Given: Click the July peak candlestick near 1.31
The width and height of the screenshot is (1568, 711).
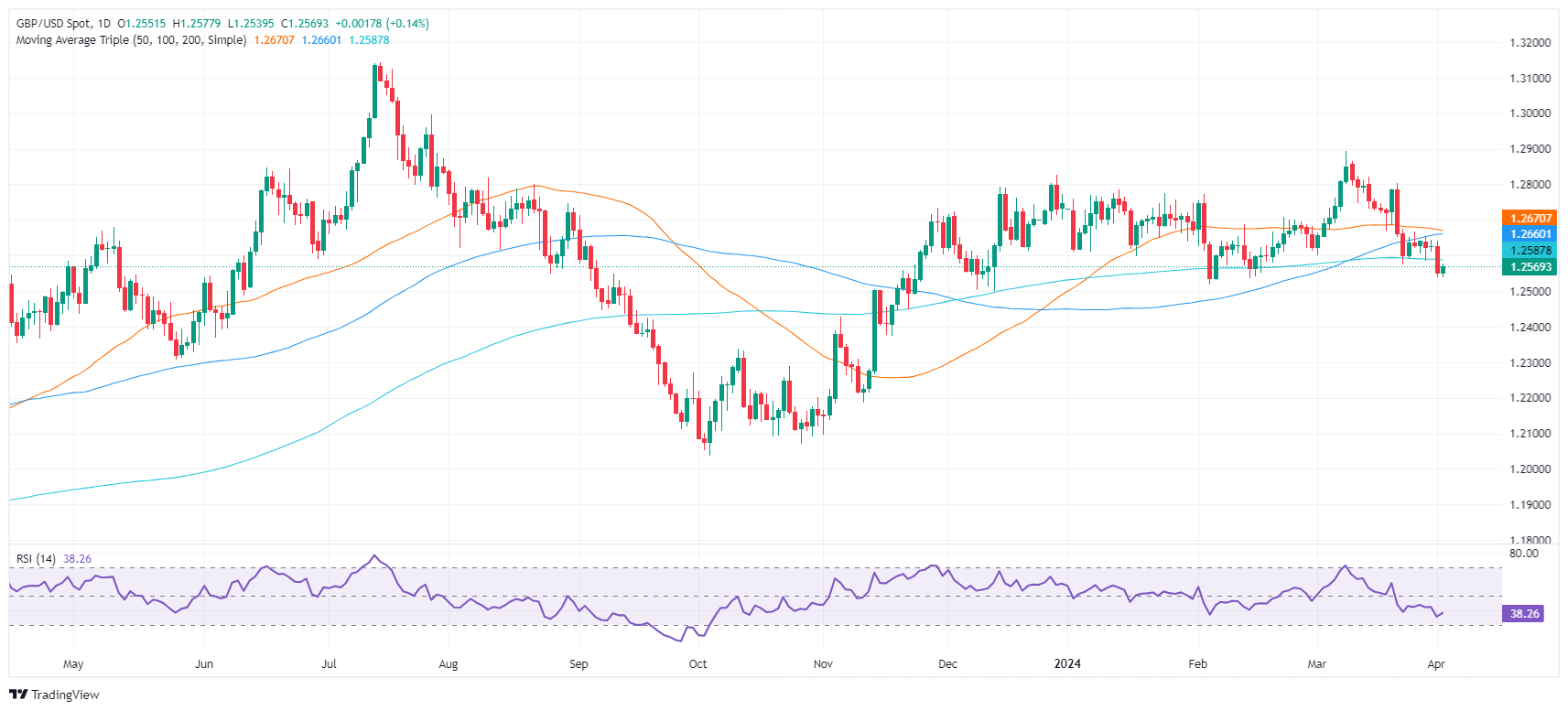Looking at the screenshot, I should [375, 91].
